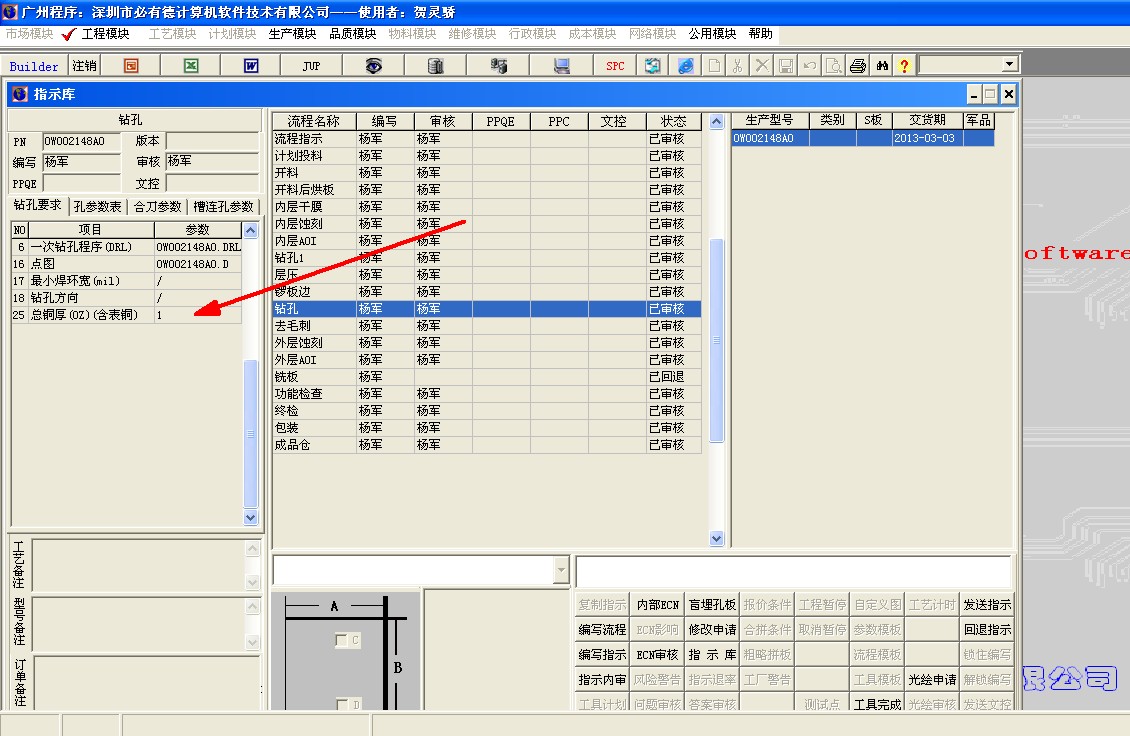
Task: Click the wide text field above buttons
Action: [793, 571]
